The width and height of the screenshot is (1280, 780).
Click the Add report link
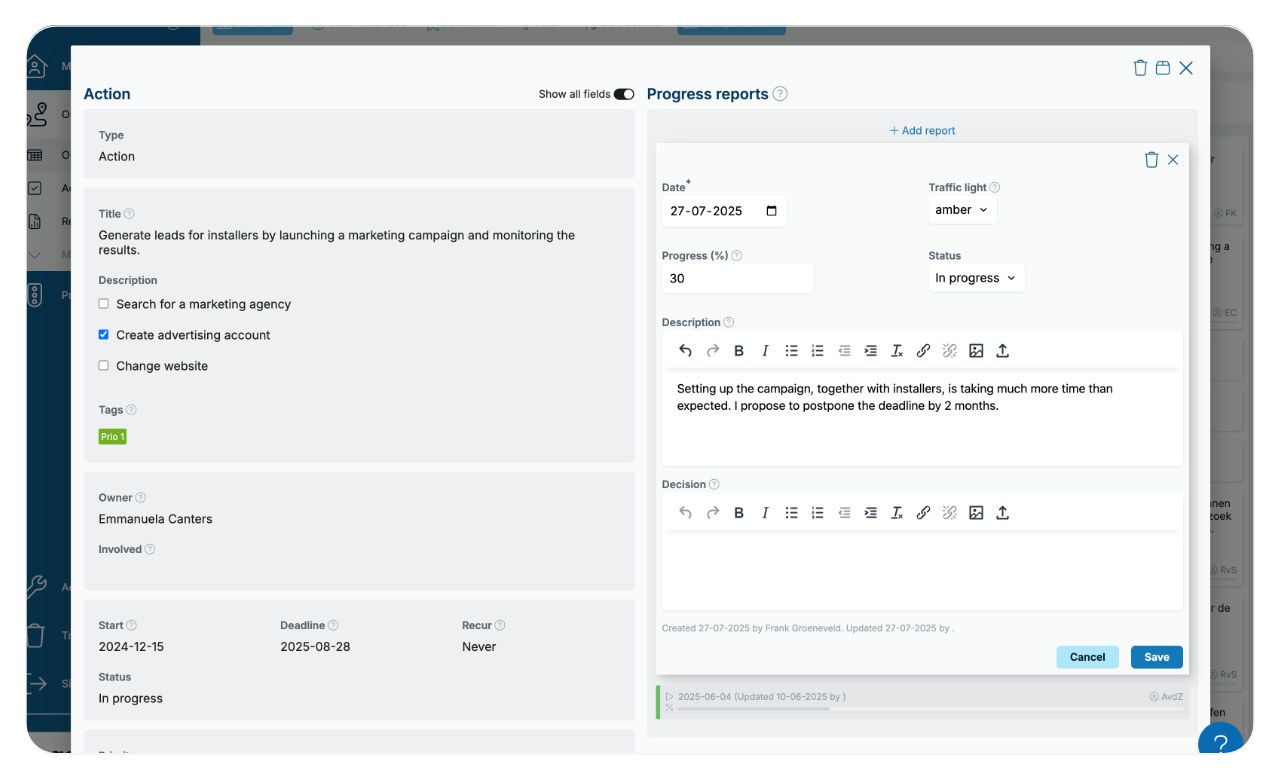pyautogui.click(x=922, y=130)
